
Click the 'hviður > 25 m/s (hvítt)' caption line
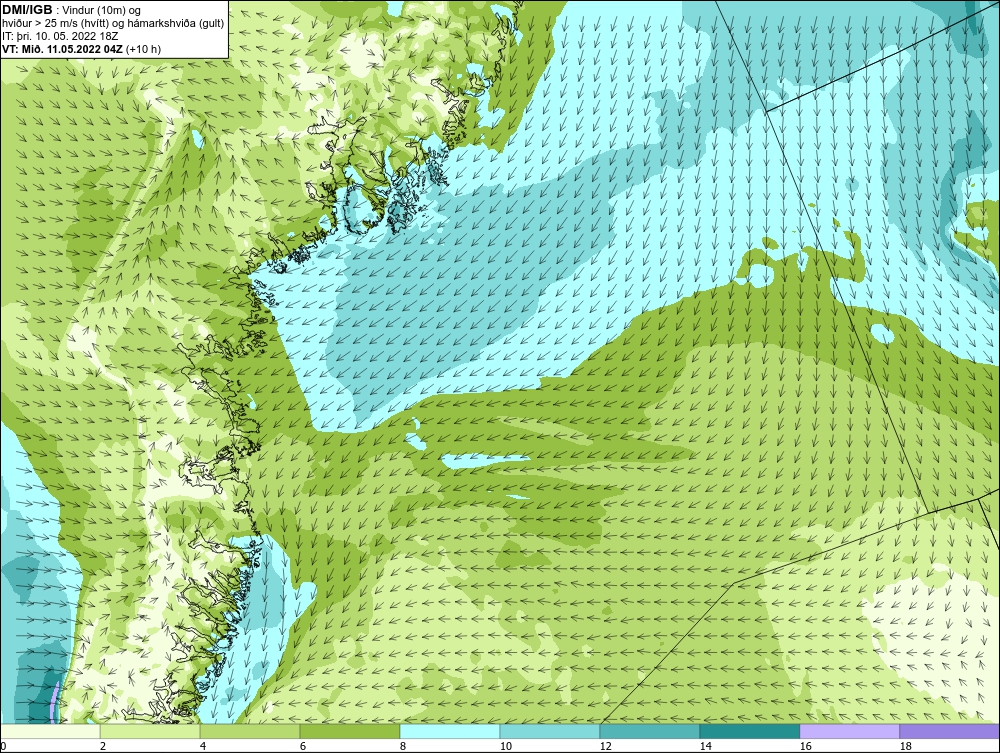click(113, 24)
